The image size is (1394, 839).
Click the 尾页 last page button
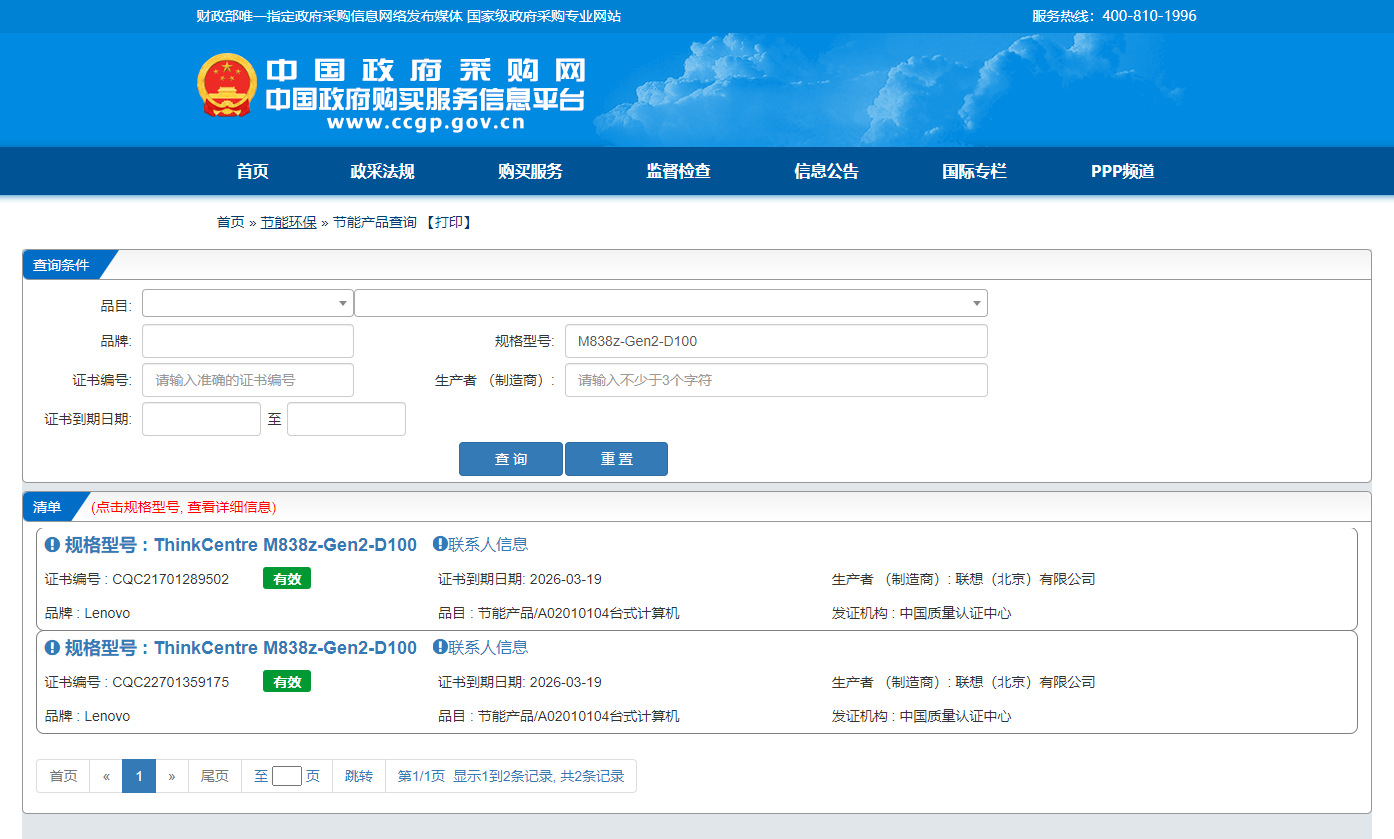(x=215, y=776)
